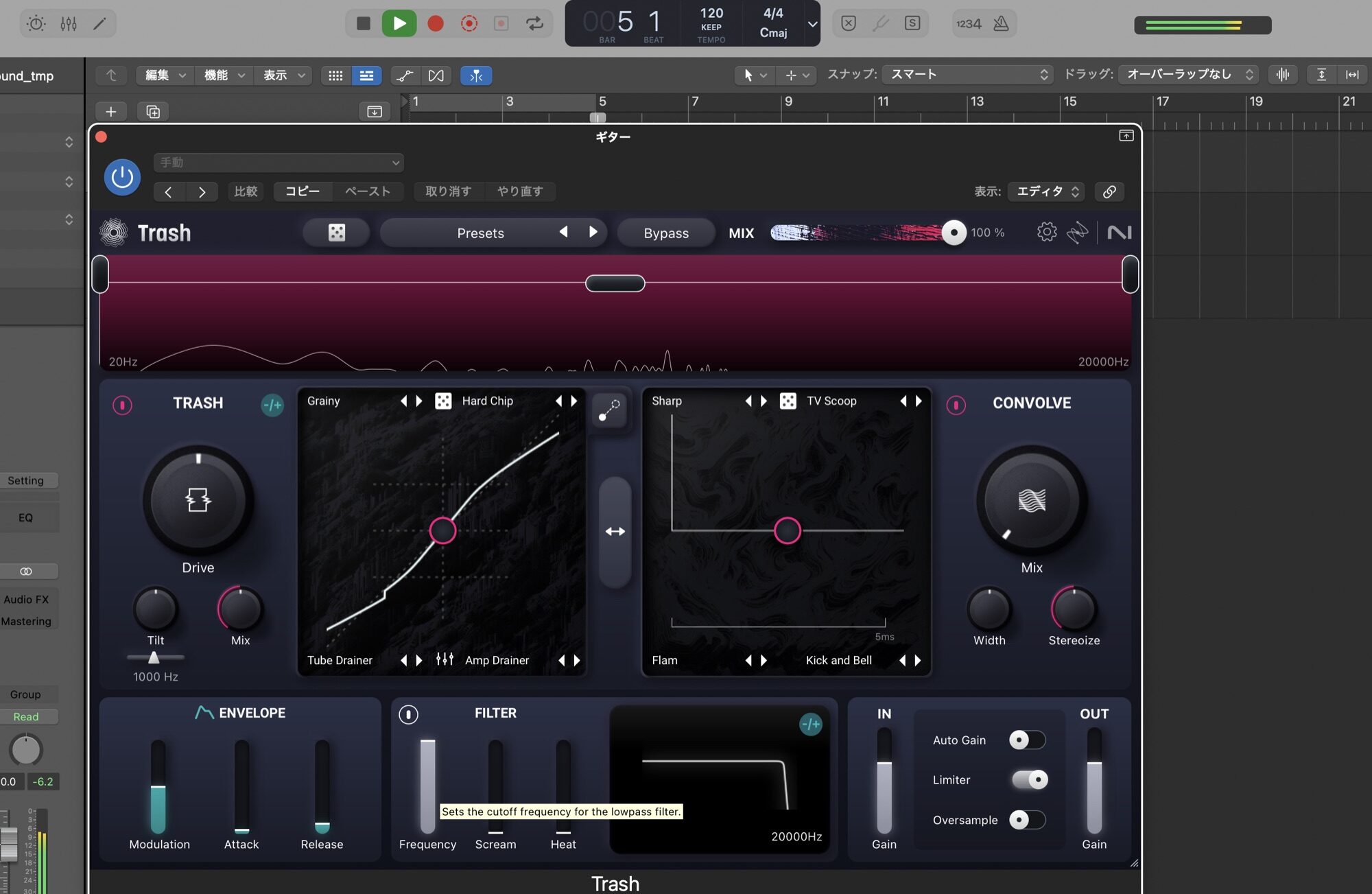Click the MIX slider handle
This screenshot has width=1372, height=894.
click(954, 233)
